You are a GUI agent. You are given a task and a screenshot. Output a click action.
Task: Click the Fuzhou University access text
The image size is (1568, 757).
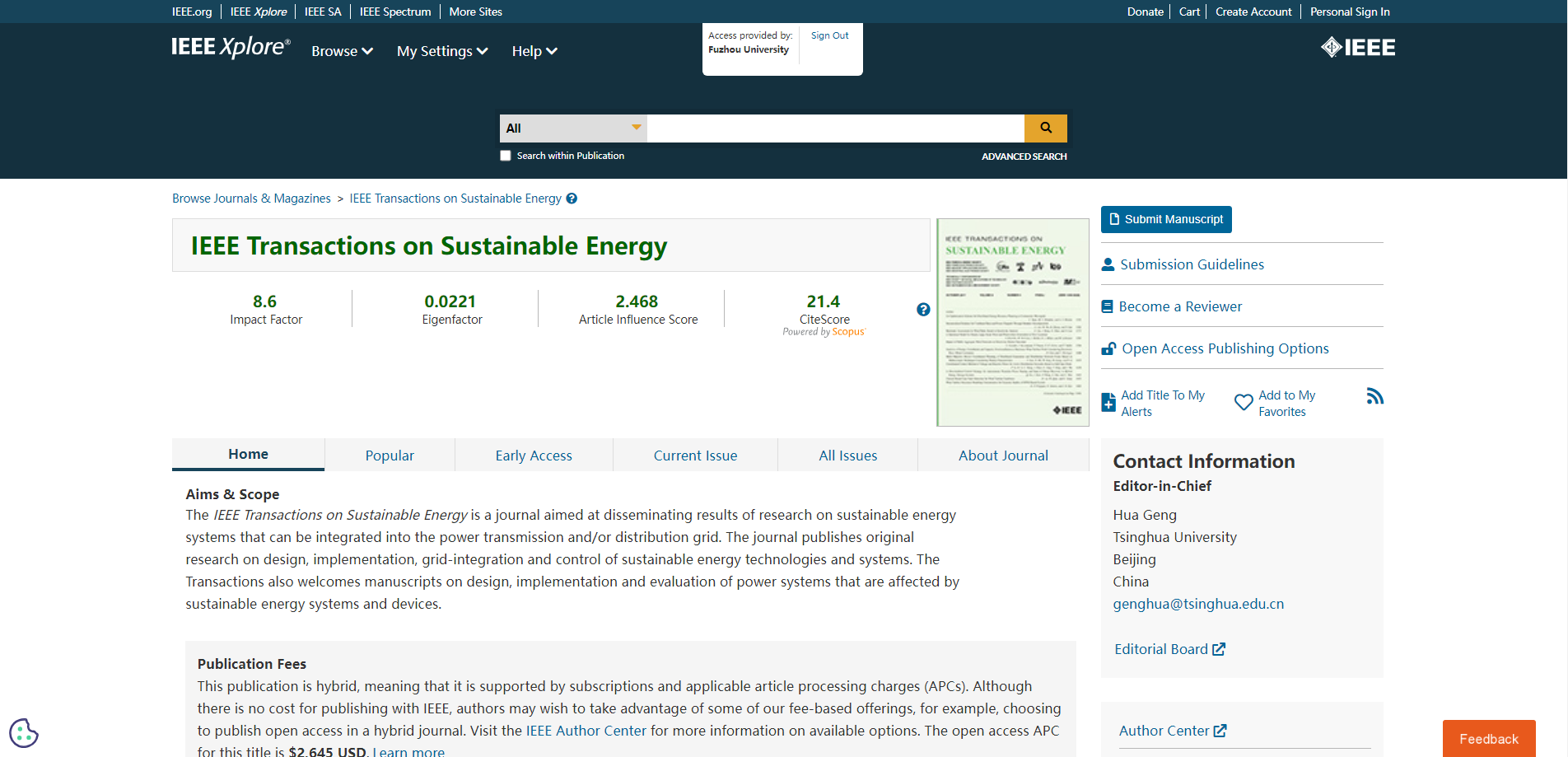[x=749, y=49]
